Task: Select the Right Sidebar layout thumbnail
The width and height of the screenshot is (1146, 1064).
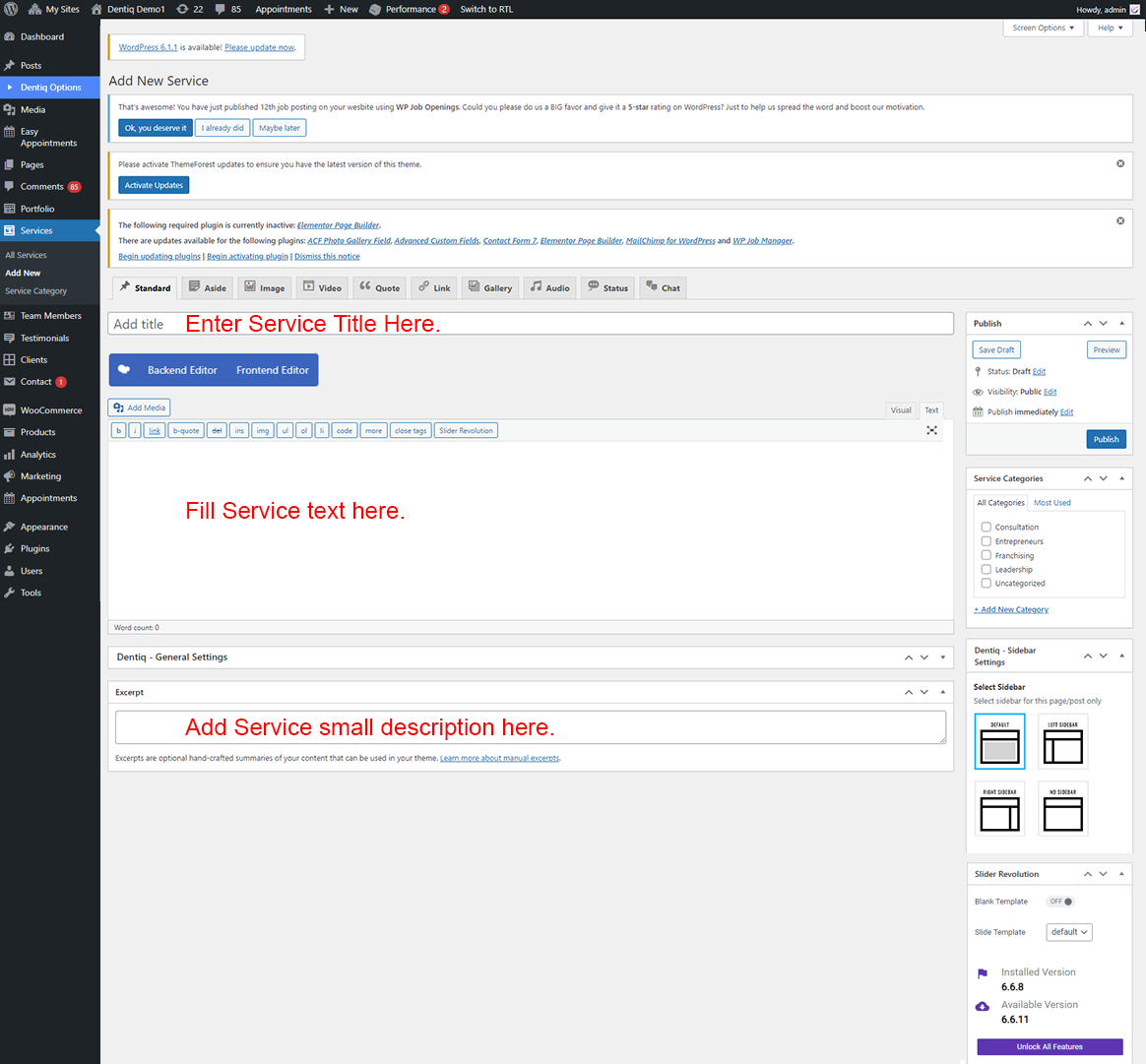Action: point(999,809)
